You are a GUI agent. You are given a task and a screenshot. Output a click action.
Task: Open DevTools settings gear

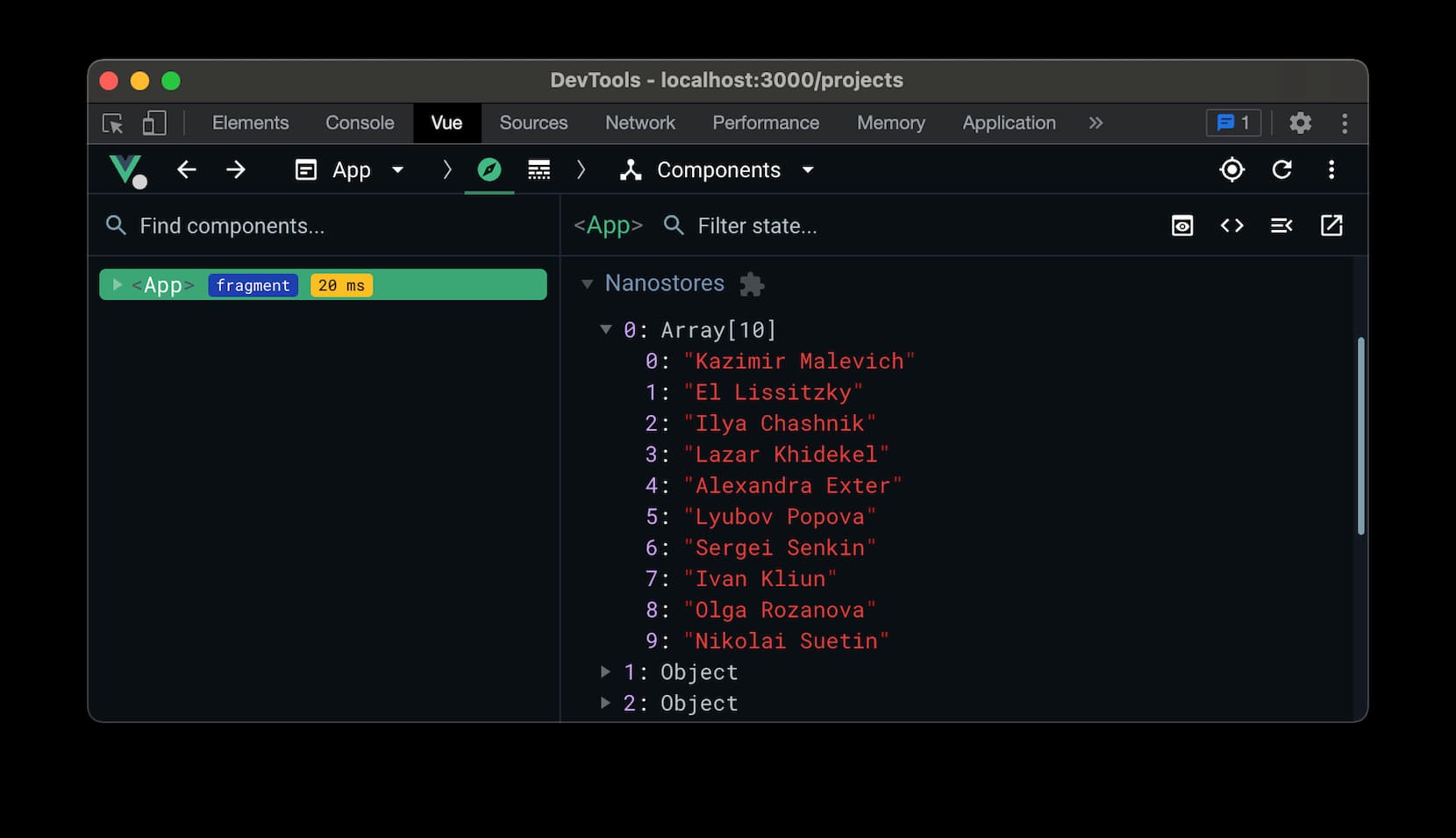point(1300,123)
